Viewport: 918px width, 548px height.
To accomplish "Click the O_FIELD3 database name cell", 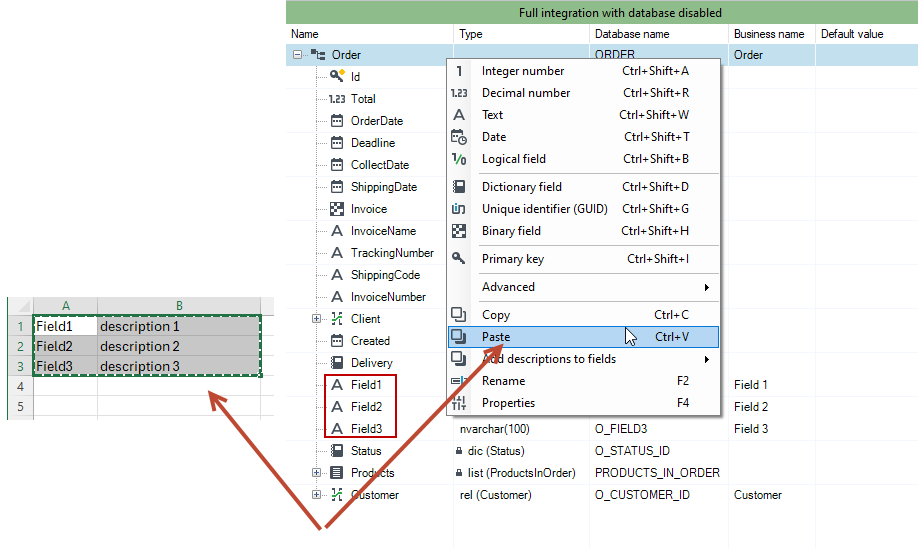I will click(659, 429).
